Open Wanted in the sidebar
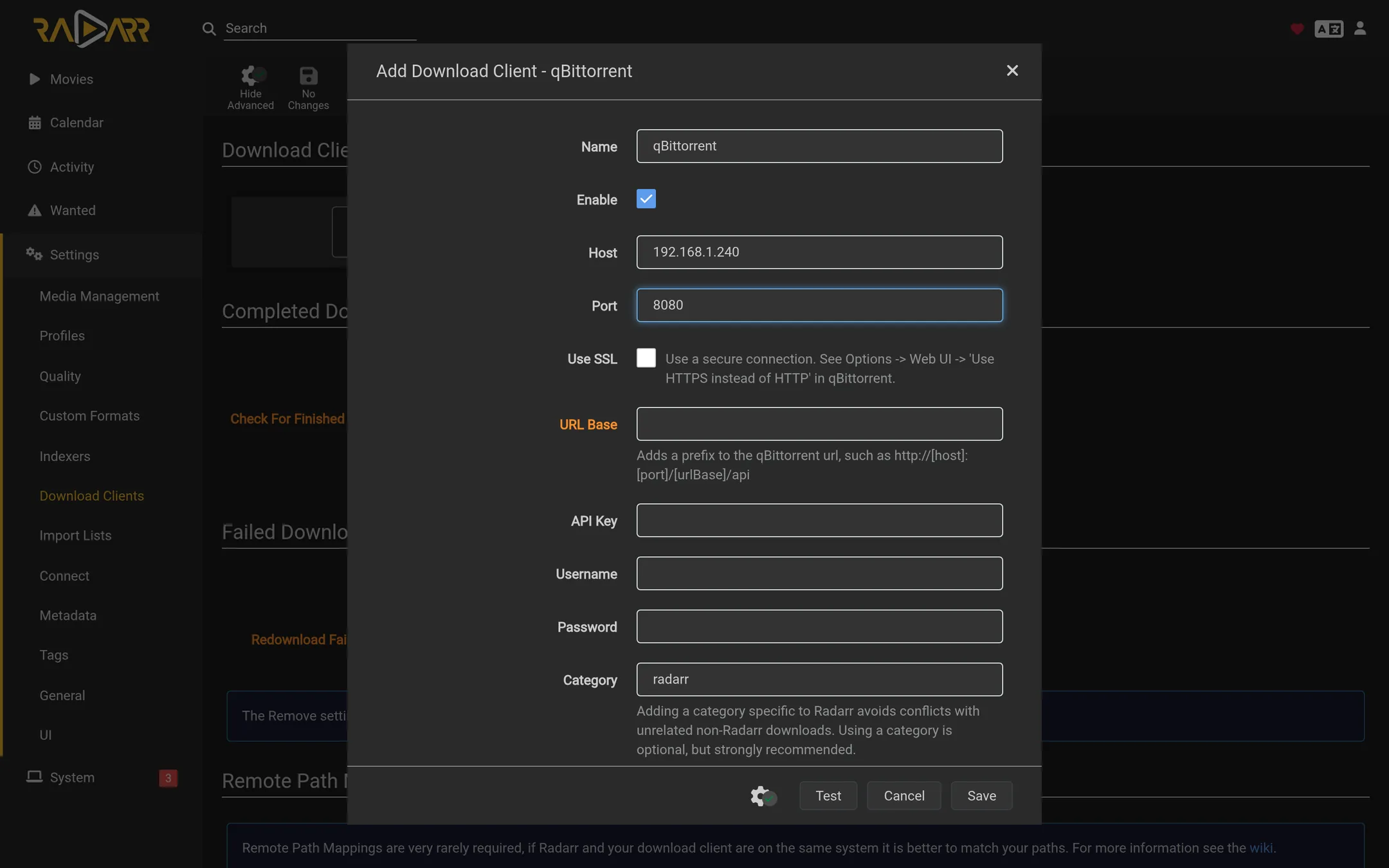 73,210
